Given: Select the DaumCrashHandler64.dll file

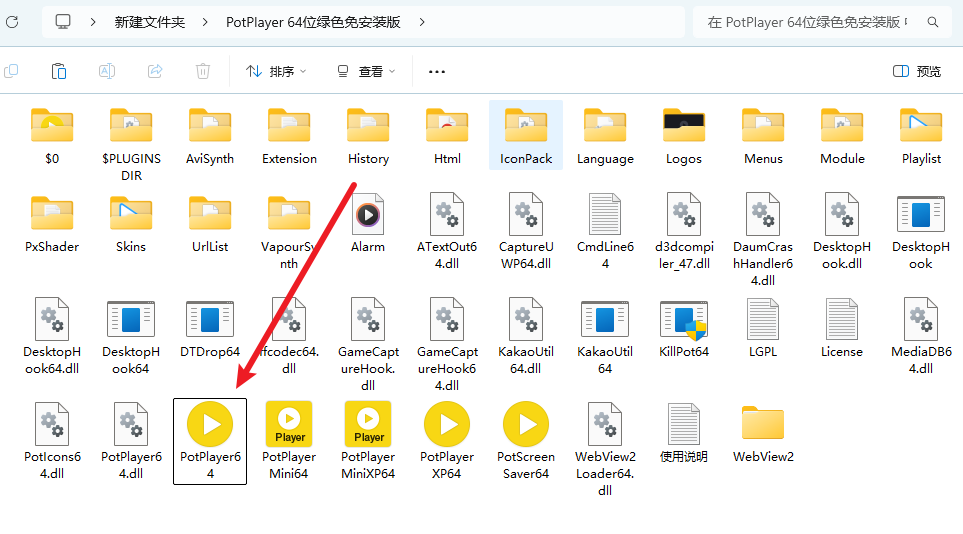Looking at the screenshot, I should tap(763, 240).
